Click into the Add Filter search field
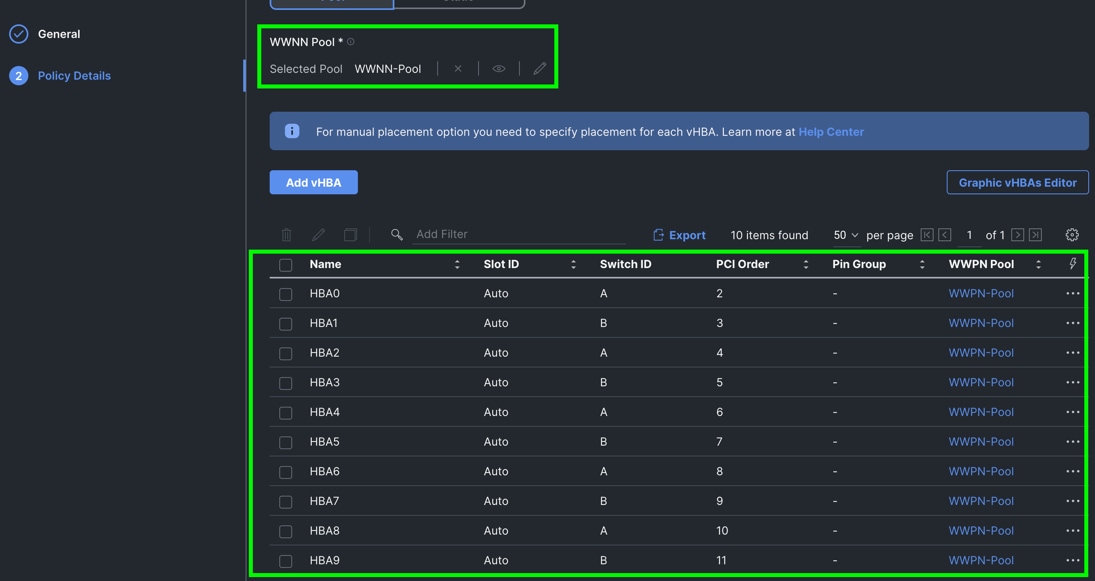 point(518,234)
